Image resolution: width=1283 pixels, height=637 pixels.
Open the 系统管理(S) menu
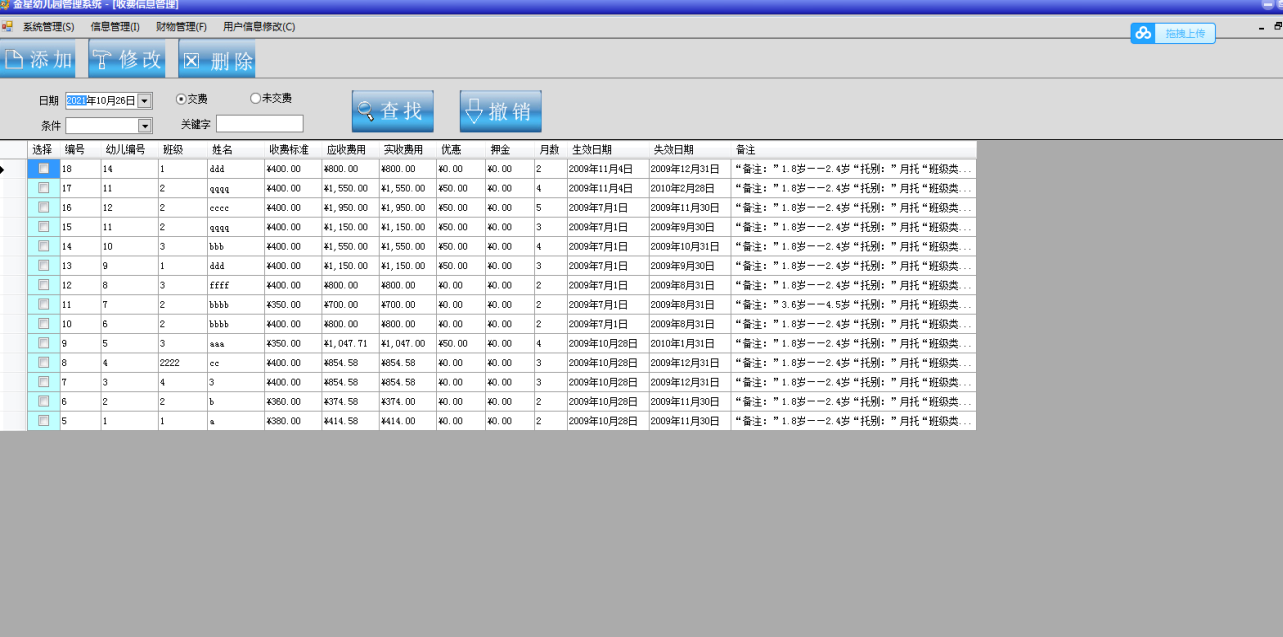49,27
